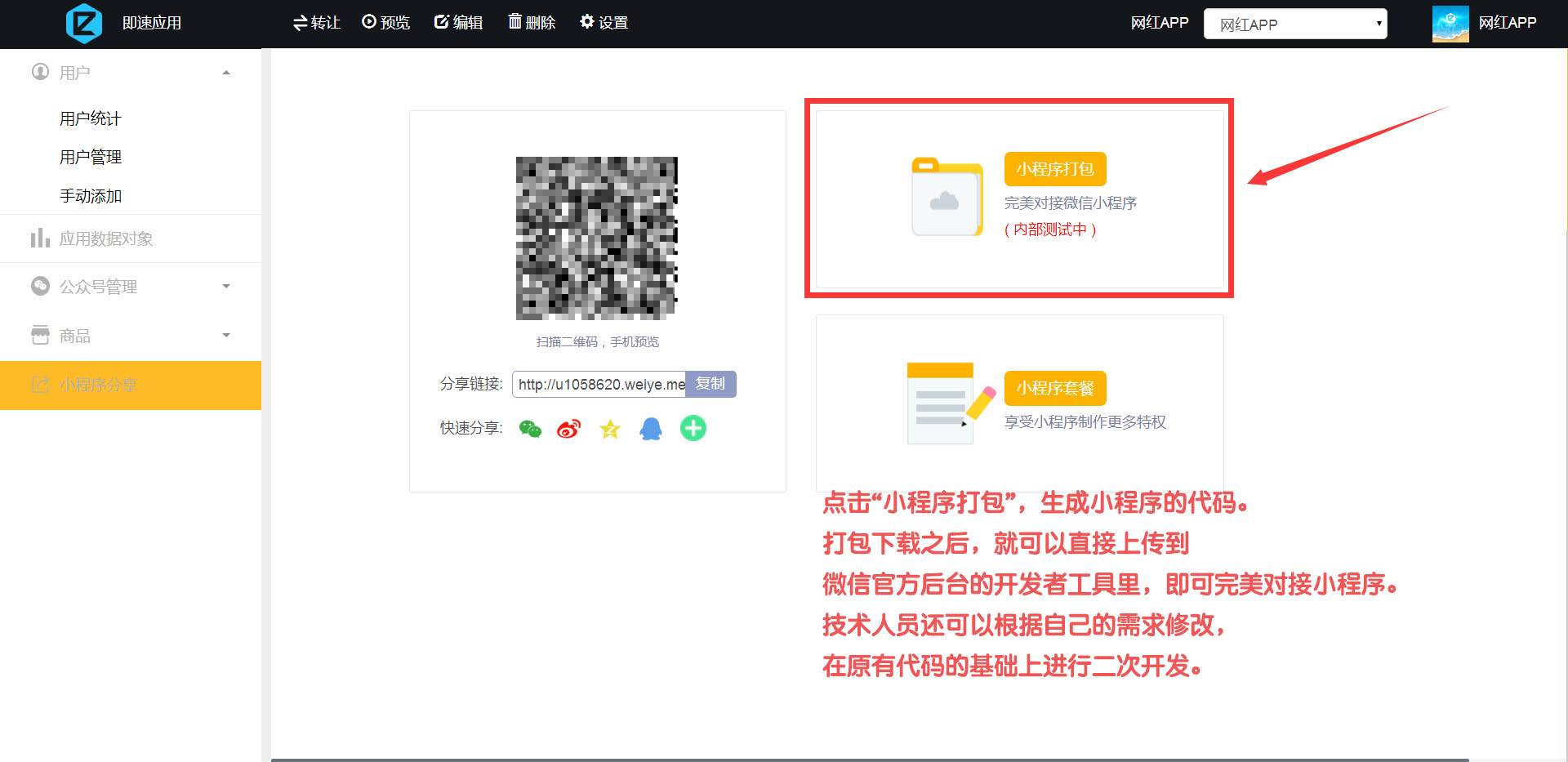Click the 网红APP label left of dropdown
The image size is (1568, 762).
pyautogui.click(x=1160, y=23)
